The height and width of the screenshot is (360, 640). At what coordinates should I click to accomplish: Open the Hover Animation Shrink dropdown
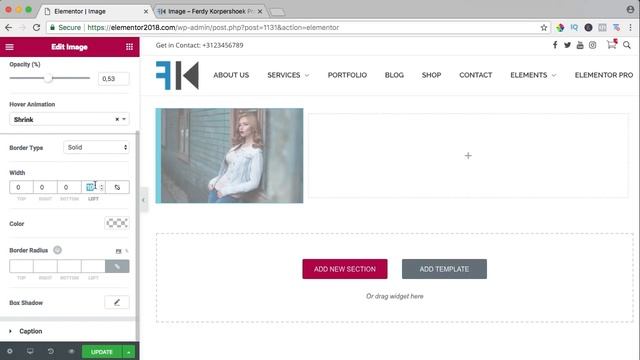point(69,119)
